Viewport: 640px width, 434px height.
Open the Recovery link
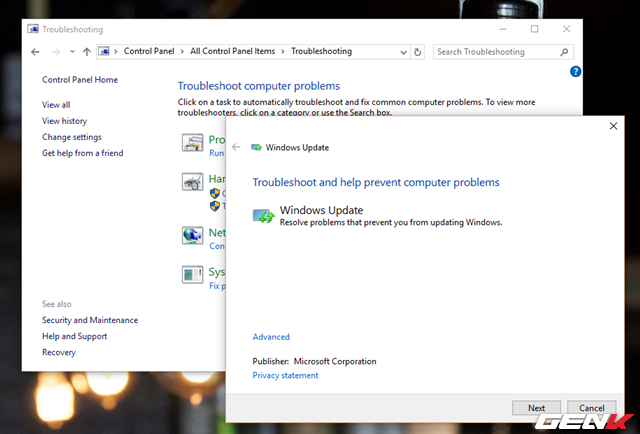[x=59, y=352]
